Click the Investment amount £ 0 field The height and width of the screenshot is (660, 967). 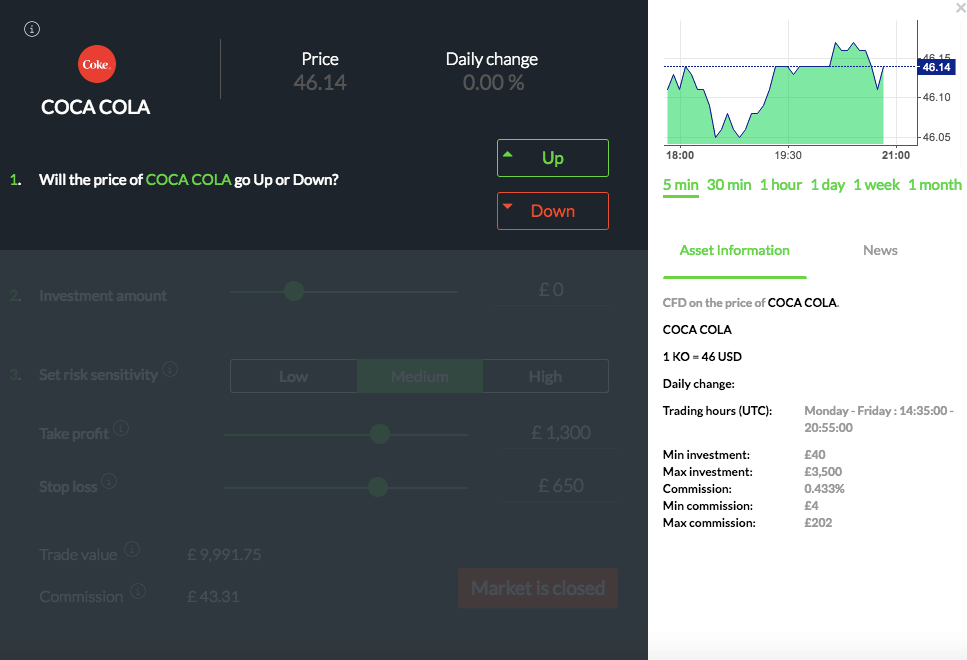pos(551,290)
